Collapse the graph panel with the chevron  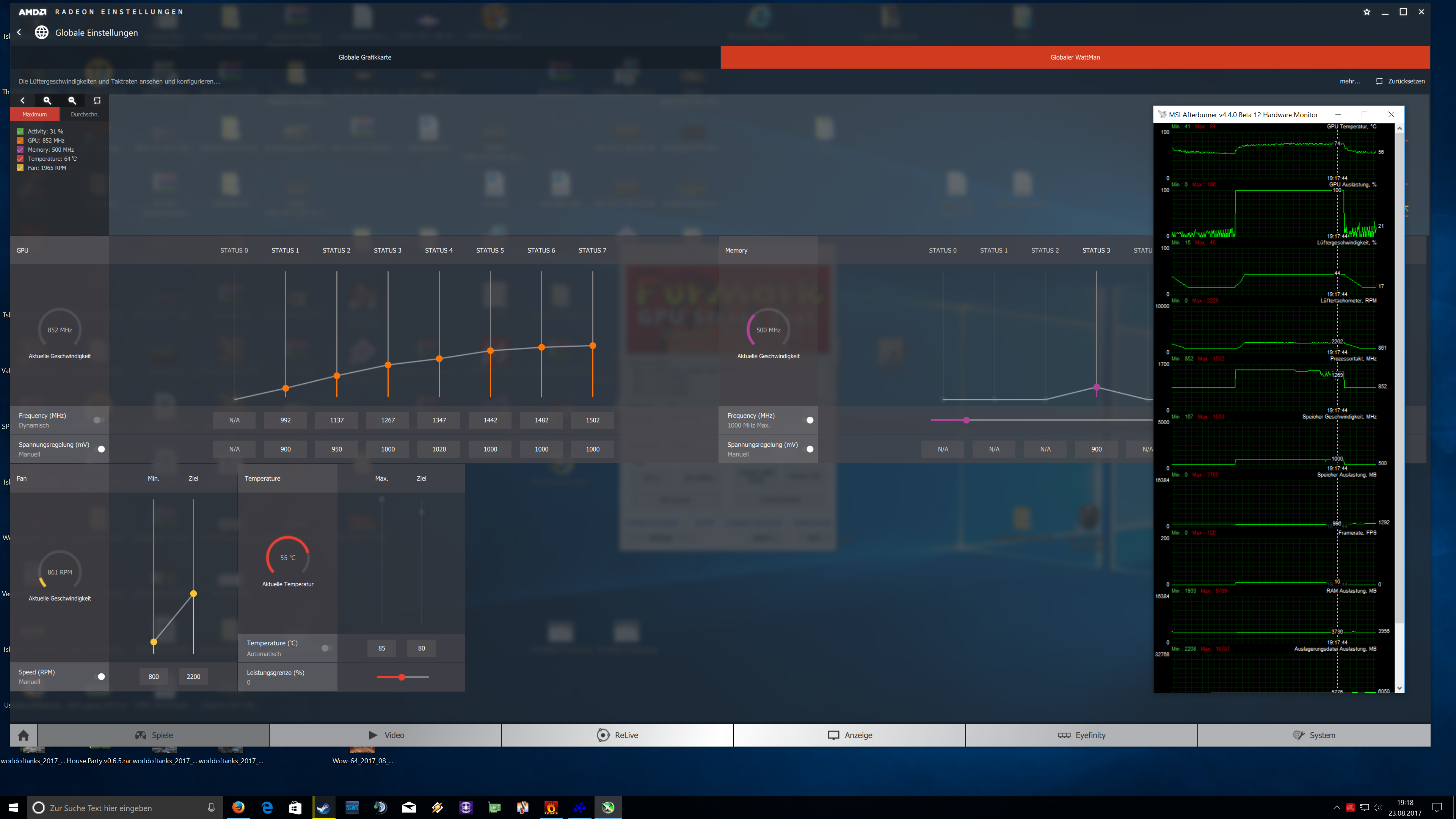click(x=23, y=100)
